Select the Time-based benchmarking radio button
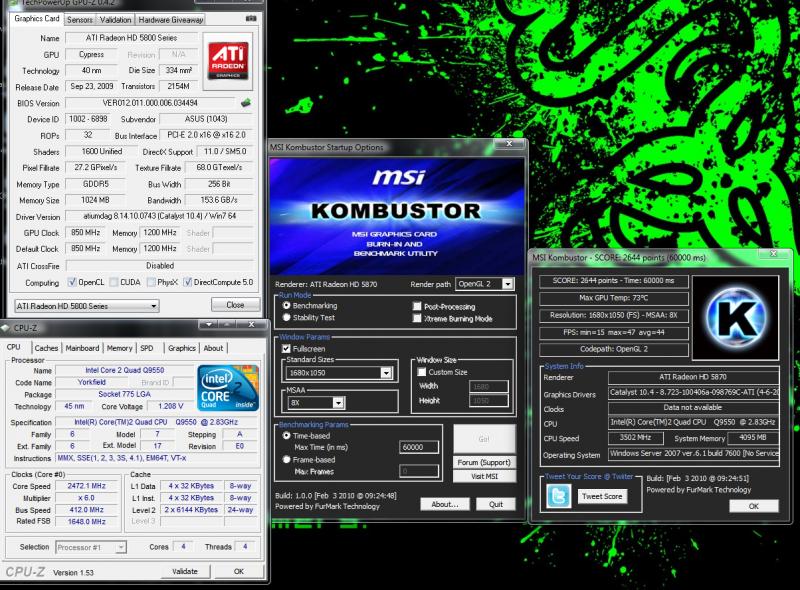The width and height of the screenshot is (800, 590). (286, 435)
